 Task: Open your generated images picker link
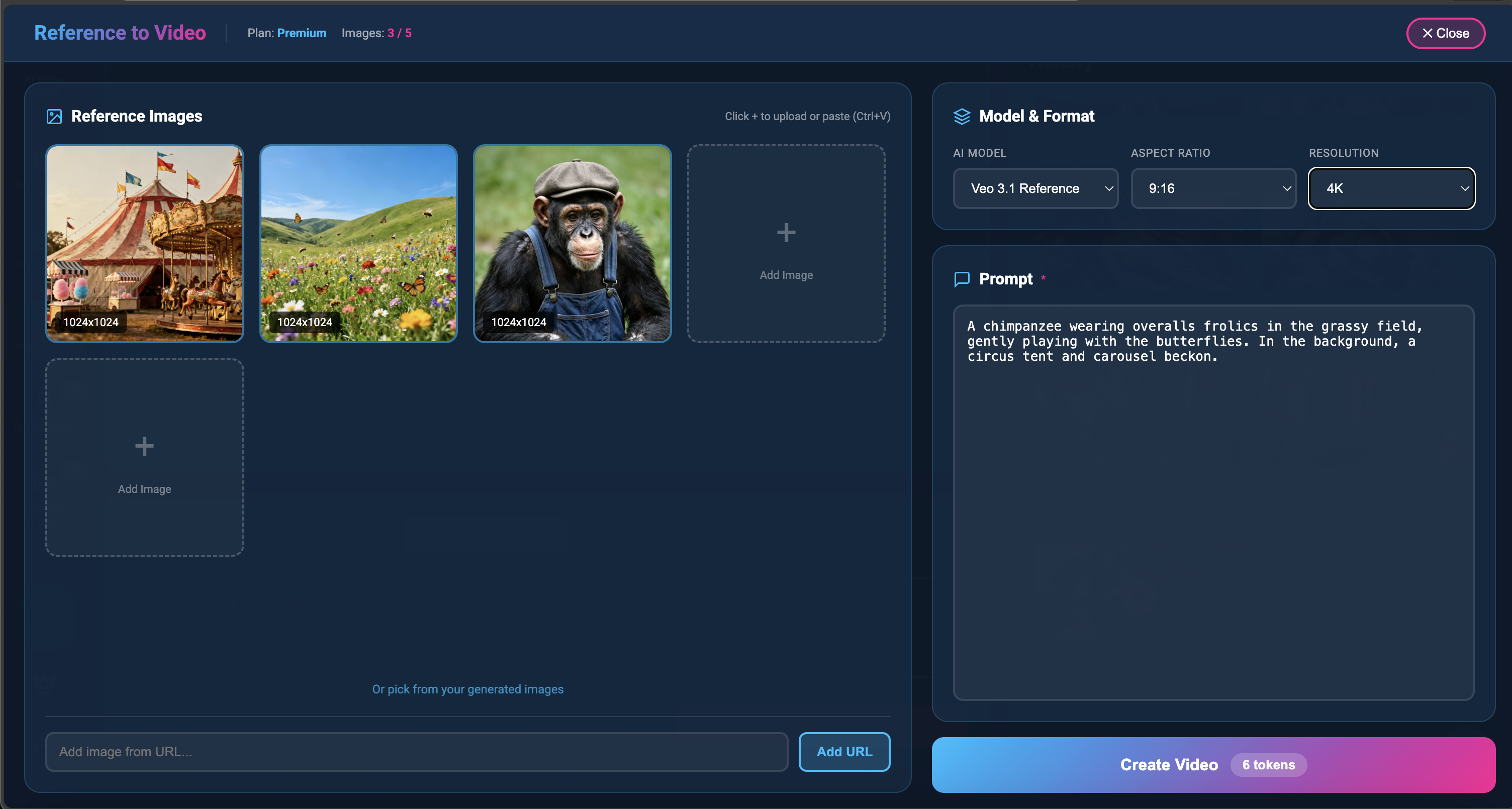pyautogui.click(x=467, y=689)
